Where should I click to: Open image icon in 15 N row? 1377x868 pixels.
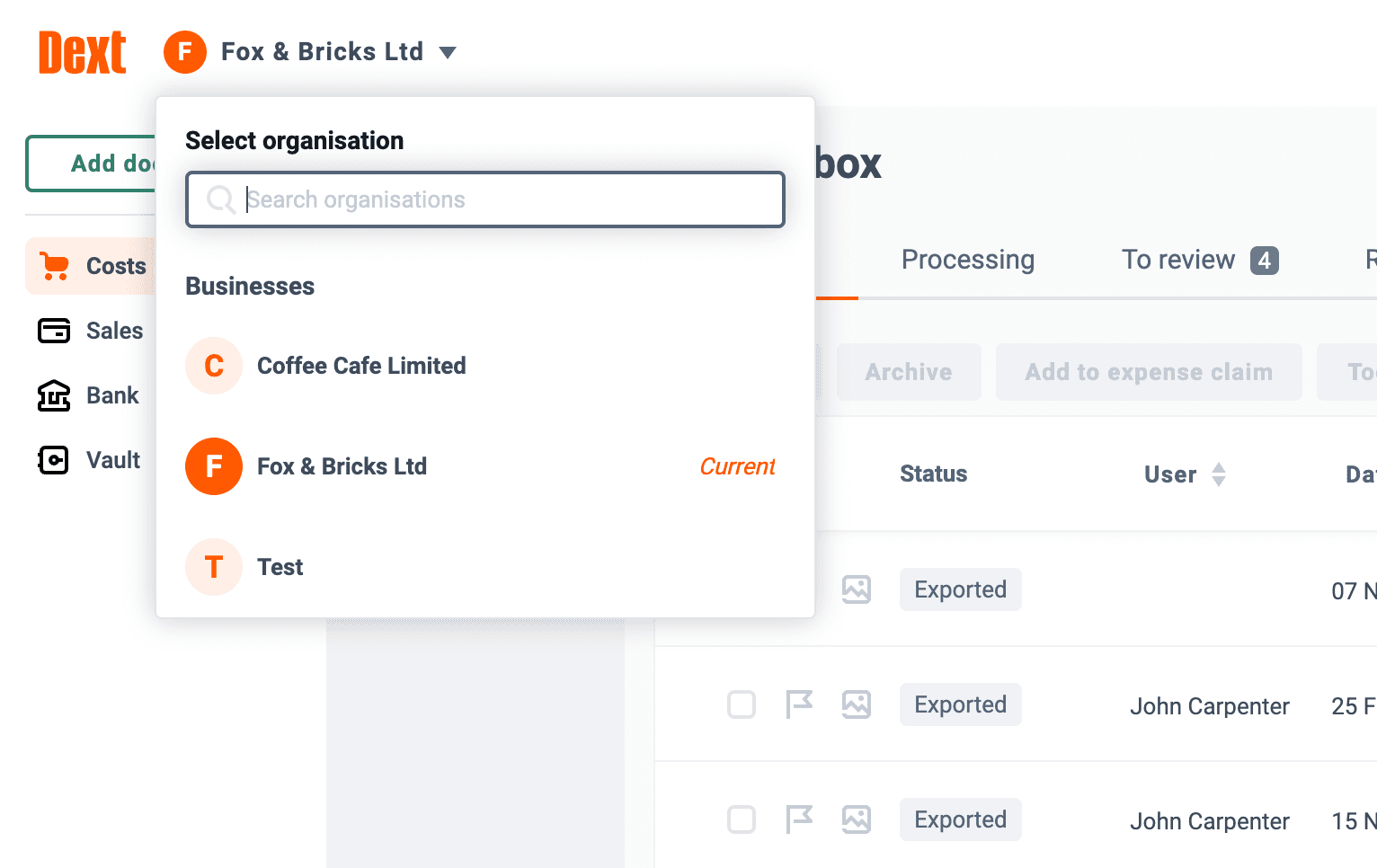857,819
